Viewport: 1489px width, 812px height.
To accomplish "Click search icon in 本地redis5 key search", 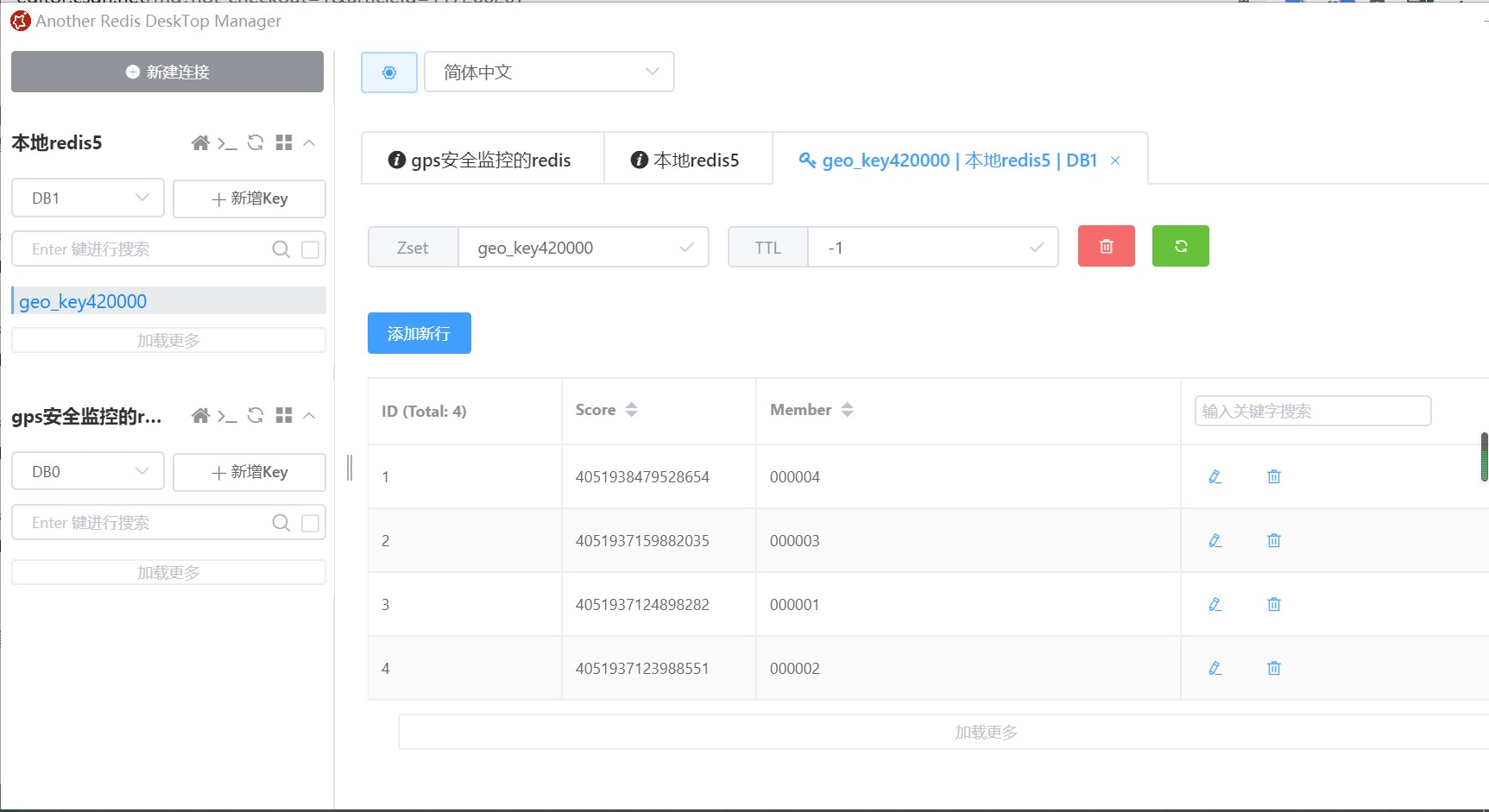I will [x=281, y=249].
